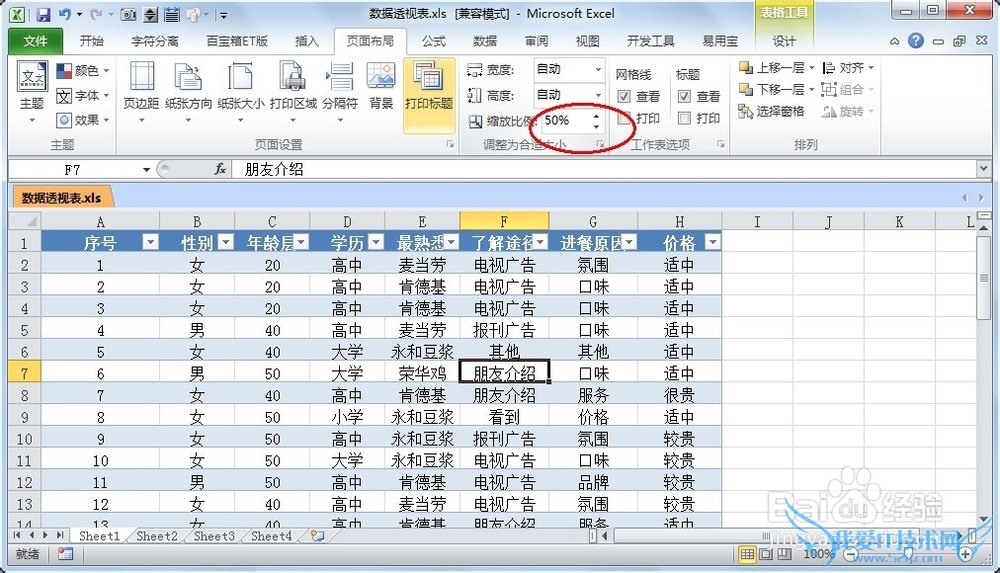The width and height of the screenshot is (1000, 573).
Task: Click the Save icon in quick access
Action: pyautogui.click(x=43, y=14)
